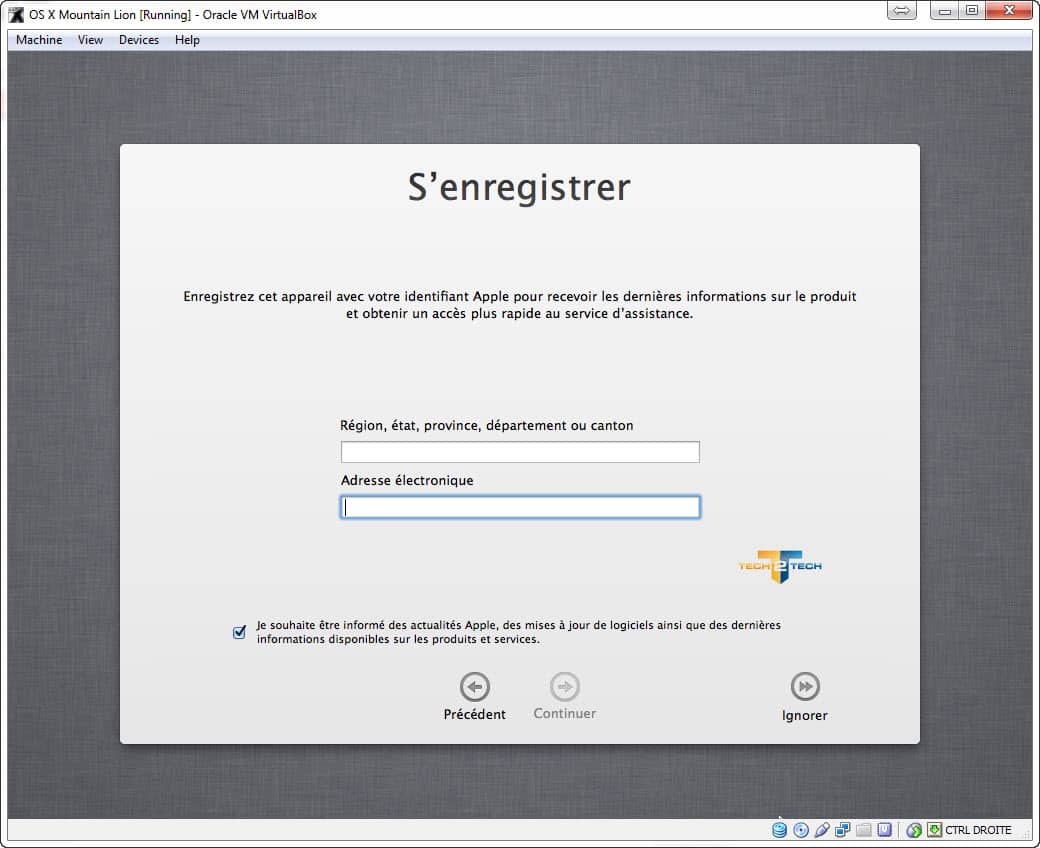The image size is (1040, 848).
Task: Click the keyboard capture green arrow icon
Action: [935, 829]
